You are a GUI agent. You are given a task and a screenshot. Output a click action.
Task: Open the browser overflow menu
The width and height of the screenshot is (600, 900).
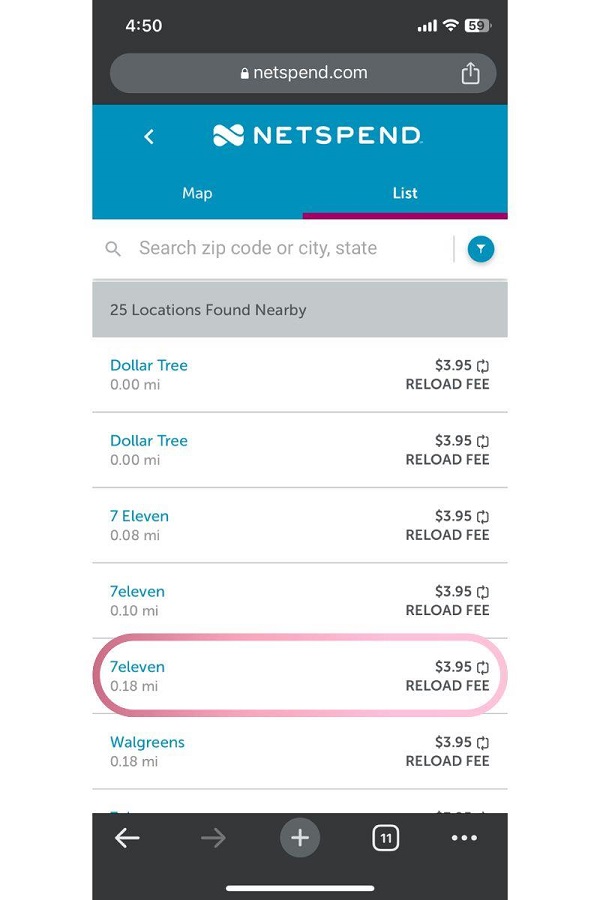[464, 838]
